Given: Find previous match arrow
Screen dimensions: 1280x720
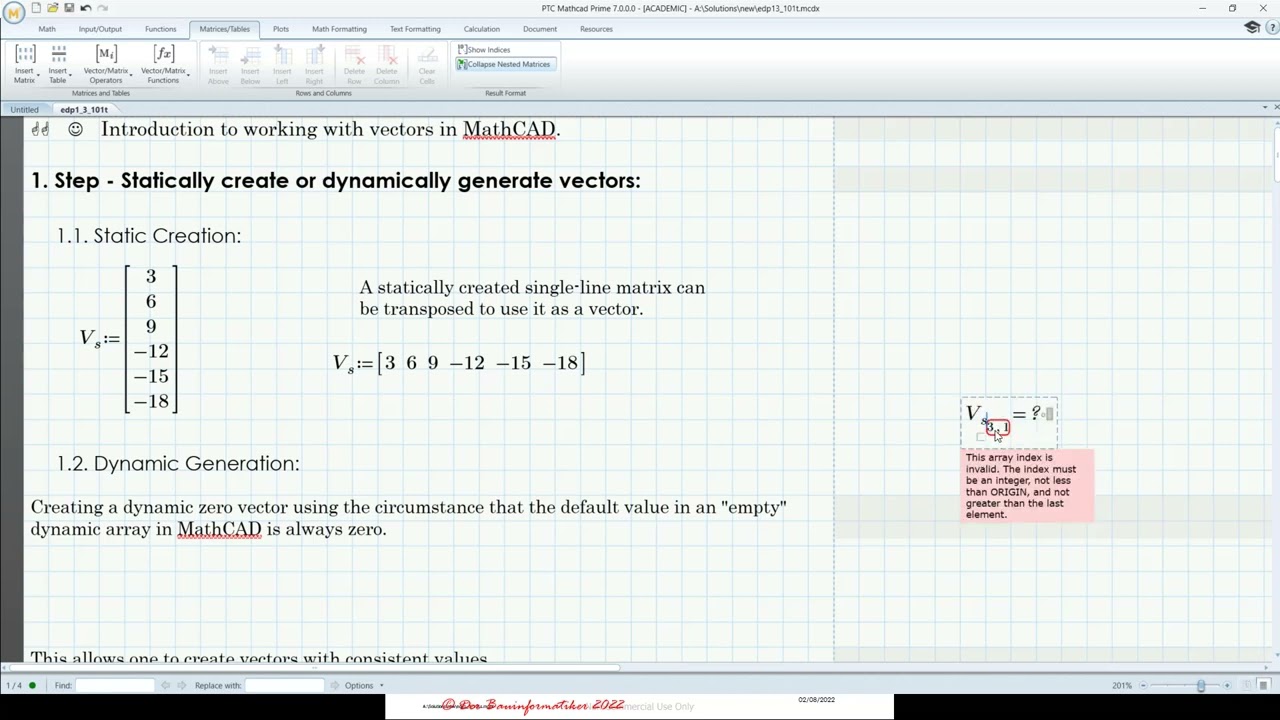Looking at the screenshot, I should coord(166,685).
